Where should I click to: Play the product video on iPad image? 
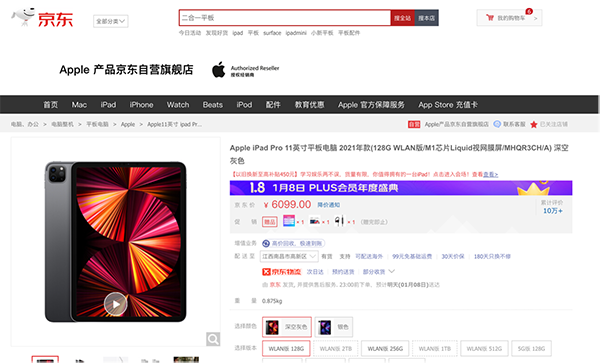116,304
